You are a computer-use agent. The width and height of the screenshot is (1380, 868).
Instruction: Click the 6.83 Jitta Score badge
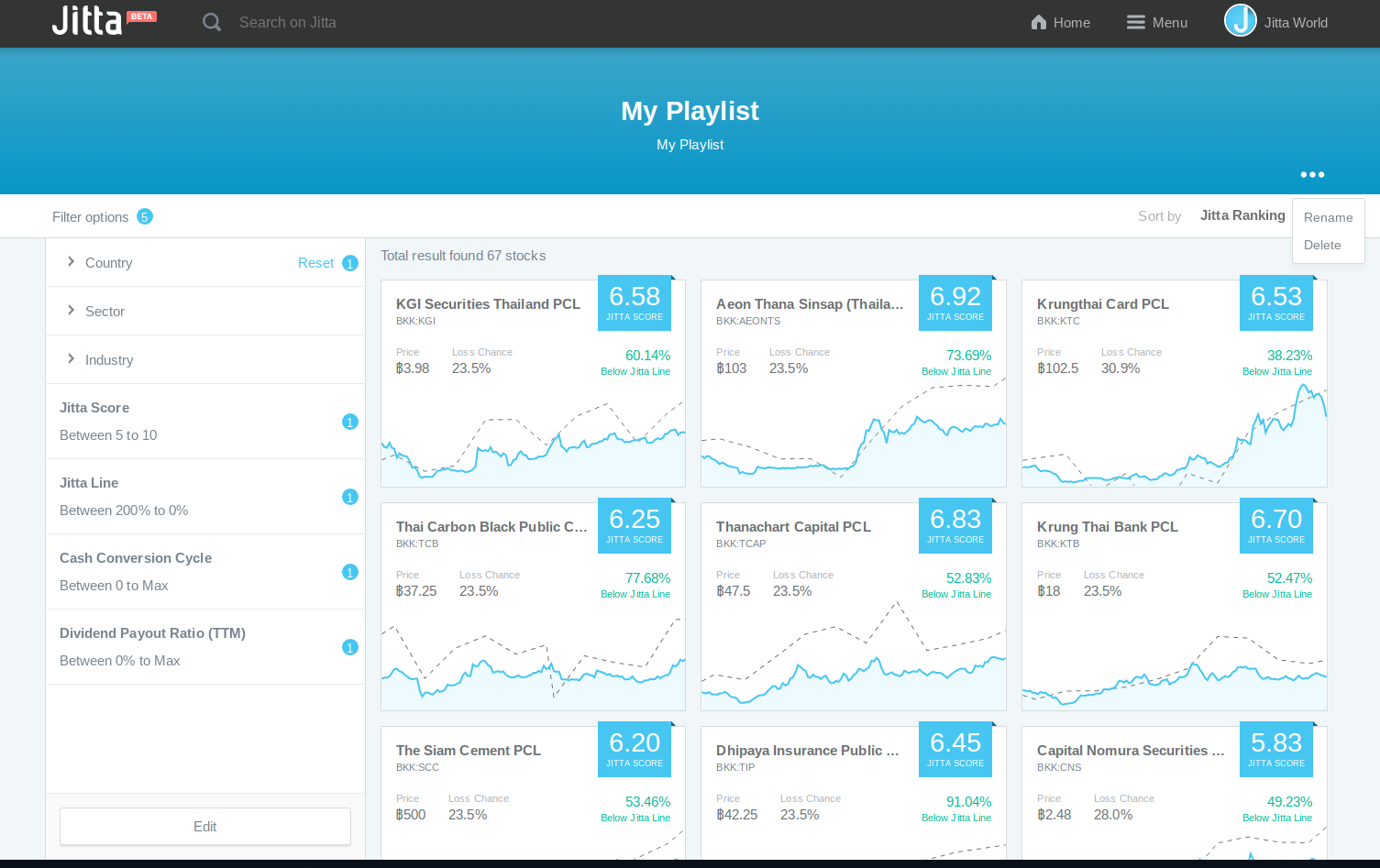click(955, 526)
